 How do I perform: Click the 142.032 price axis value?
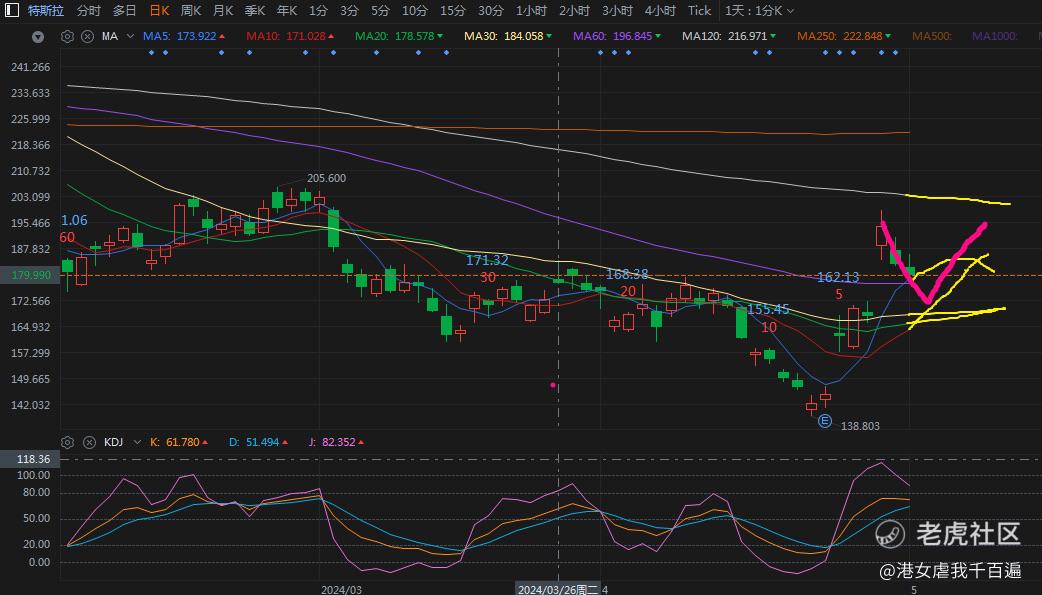(31, 405)
